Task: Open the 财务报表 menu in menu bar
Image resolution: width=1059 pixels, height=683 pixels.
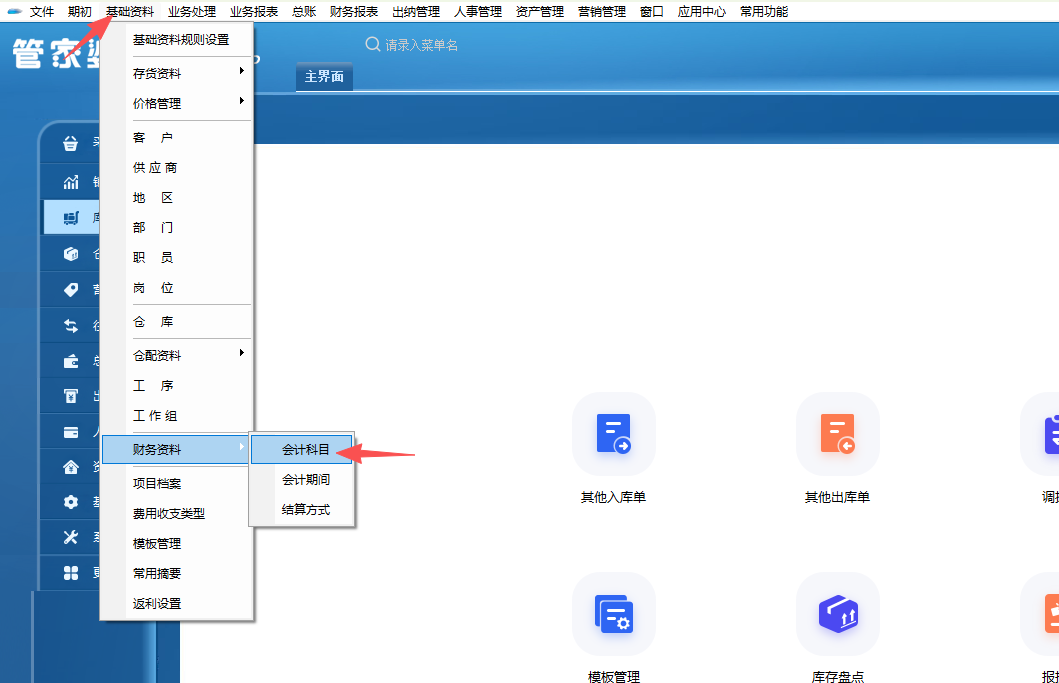Action: 354,12
